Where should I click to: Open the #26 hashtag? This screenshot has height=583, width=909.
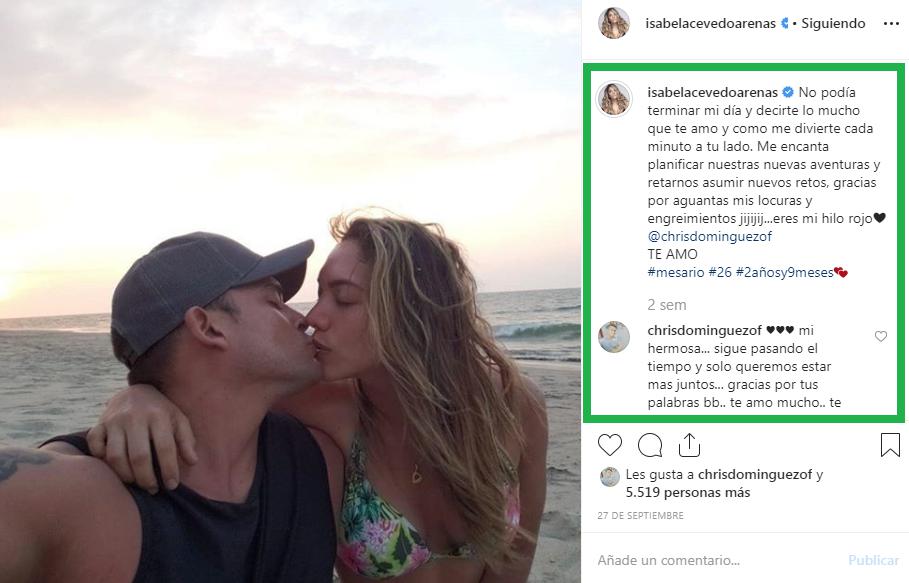[718, 272]
